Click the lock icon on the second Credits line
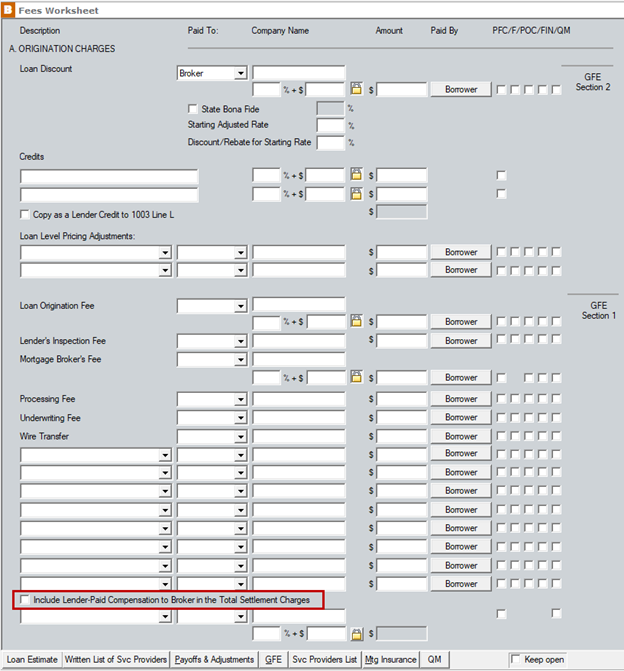Image resolution: width=624 pixels, height=671 pixels. tap(355, 194)
